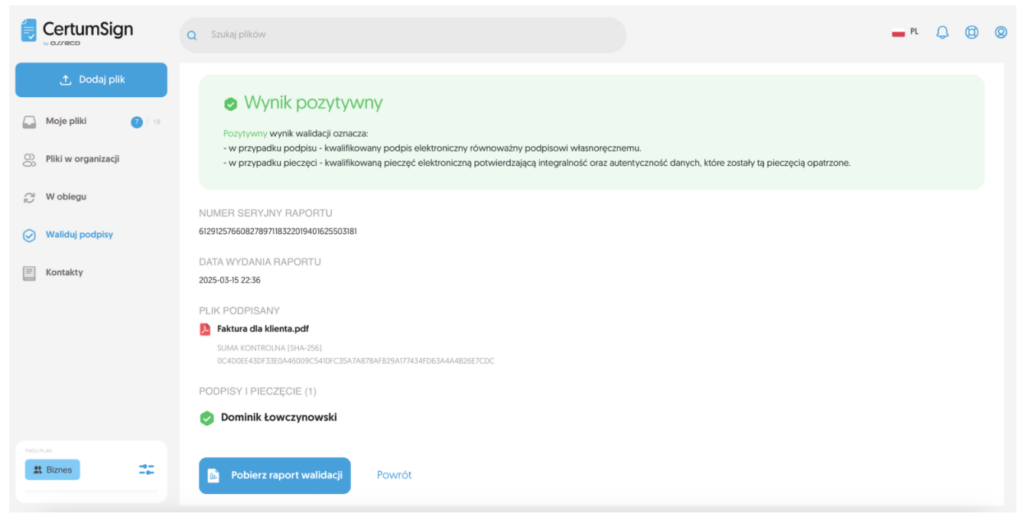The image size is (1024, 520).
Task: Click the Biznes plan badge
Action: coord(52,470)
